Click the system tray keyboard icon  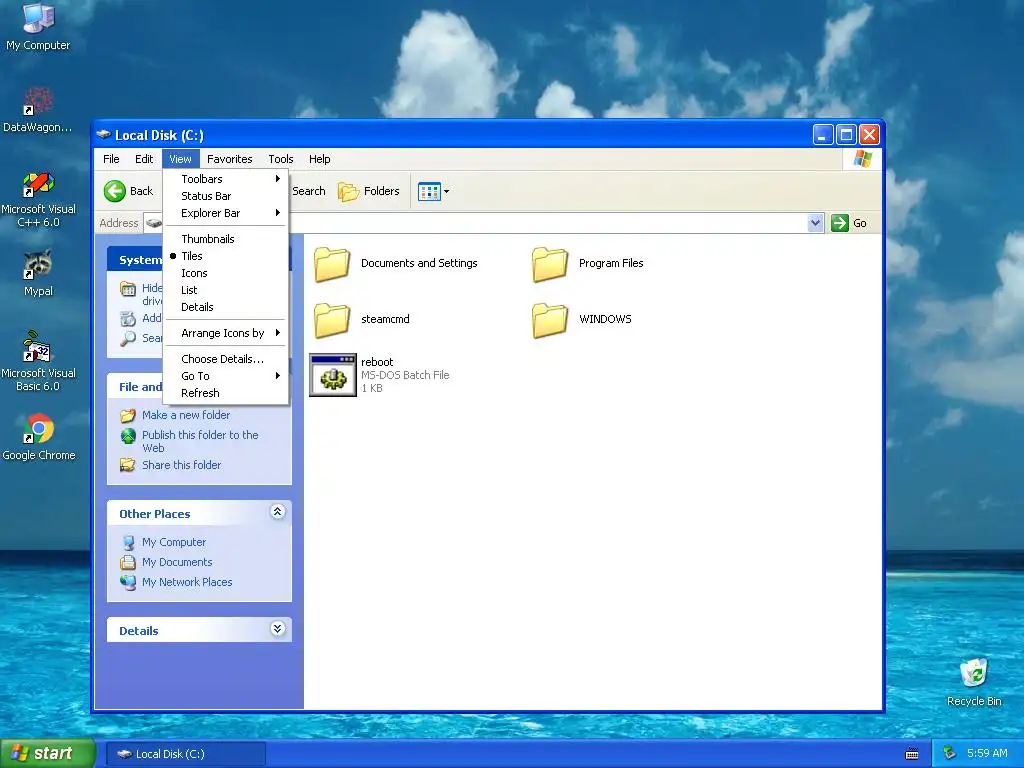coord(912,754)
